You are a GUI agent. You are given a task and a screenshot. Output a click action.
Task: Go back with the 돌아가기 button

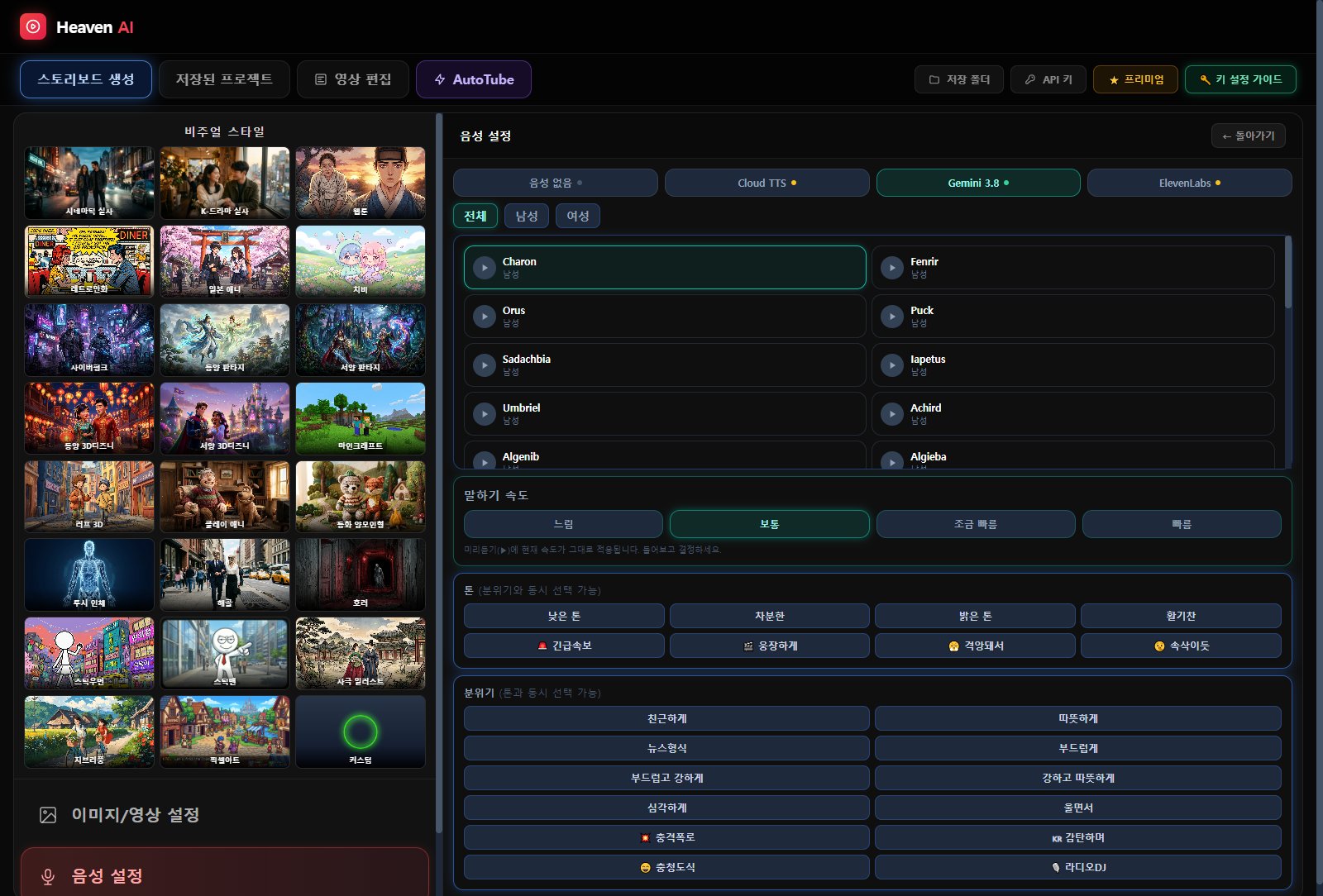[x=1249, y=136]
